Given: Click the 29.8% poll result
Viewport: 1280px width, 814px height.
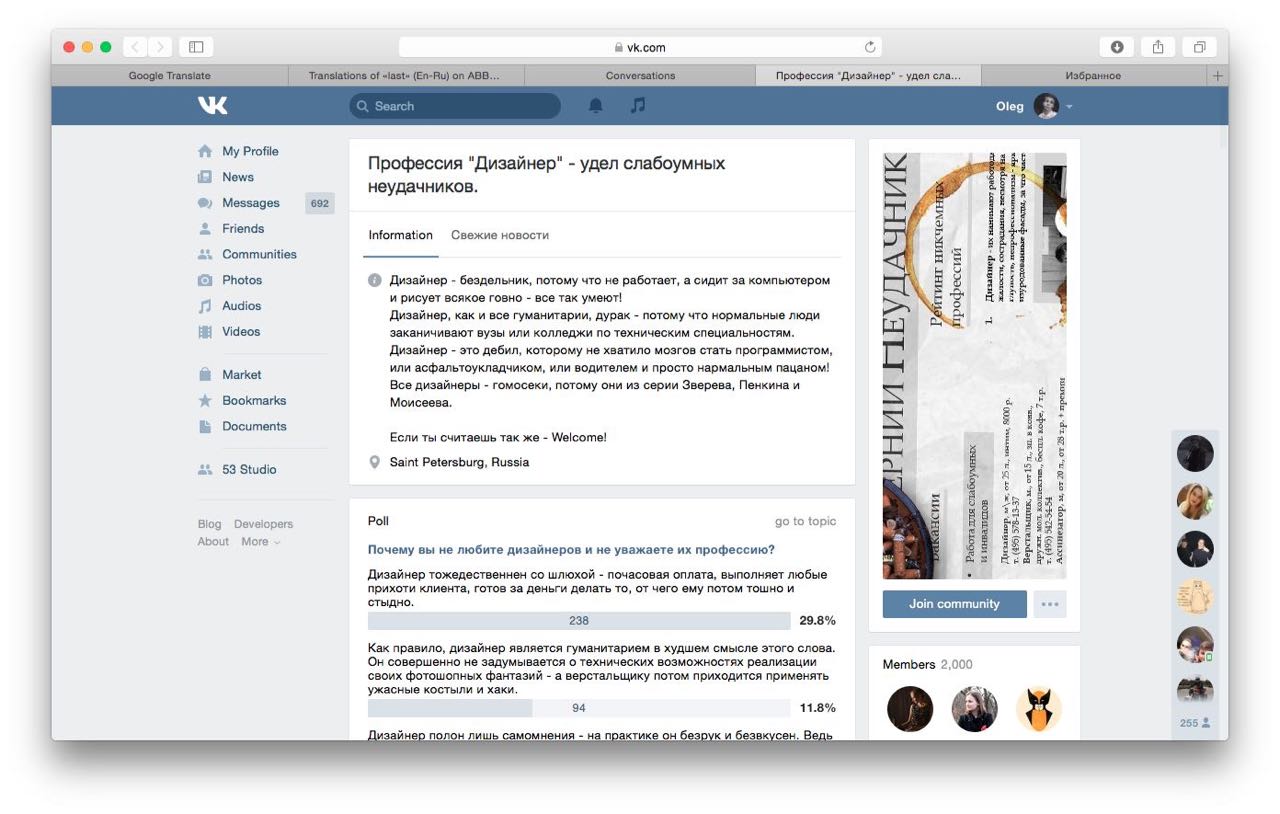Looking at the screenshot, I should pos(817,621).
